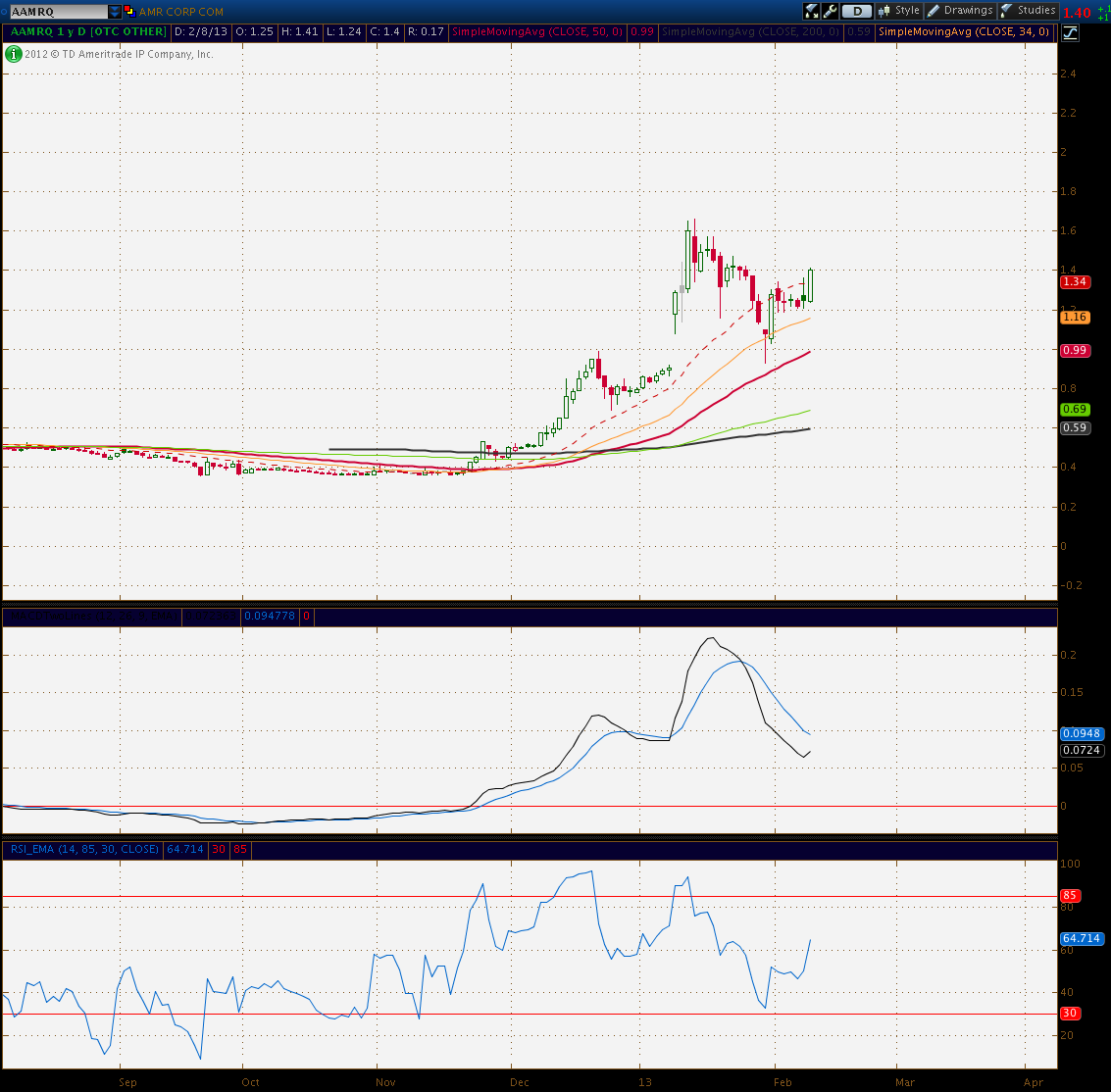This screenshot has height=1092, width=1111.
Task: Click the RSI_EMA study header label
Action: (84, 849)
